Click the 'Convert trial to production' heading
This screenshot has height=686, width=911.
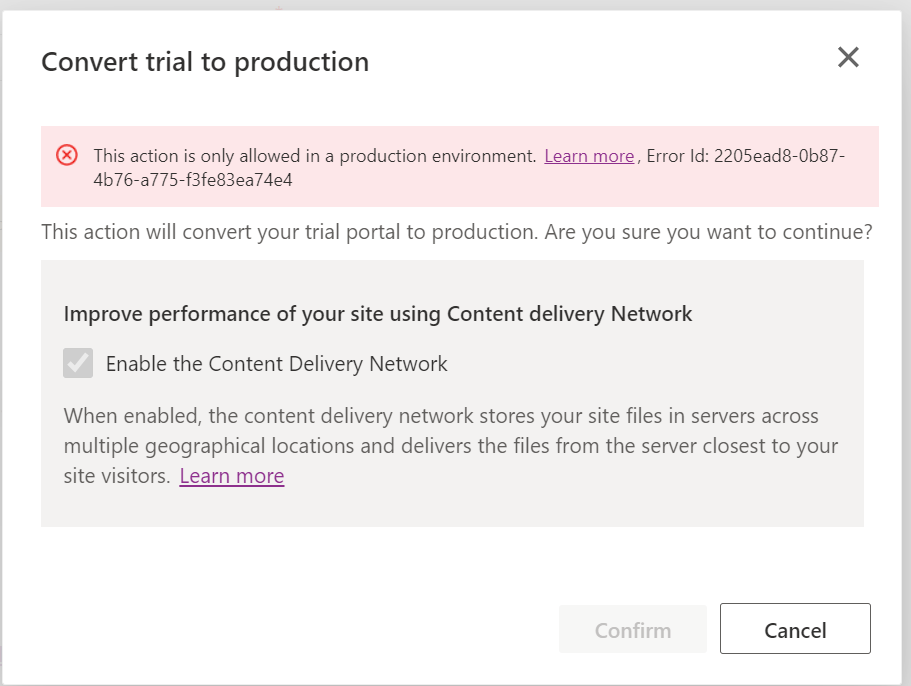205,62
